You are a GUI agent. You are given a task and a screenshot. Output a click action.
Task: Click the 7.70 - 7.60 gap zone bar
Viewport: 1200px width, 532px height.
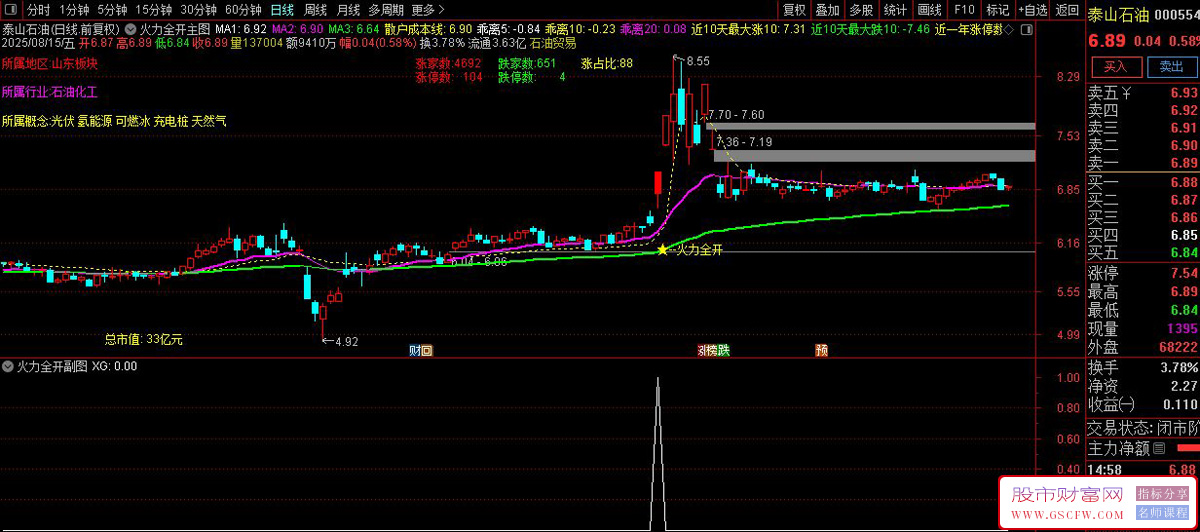870,127
